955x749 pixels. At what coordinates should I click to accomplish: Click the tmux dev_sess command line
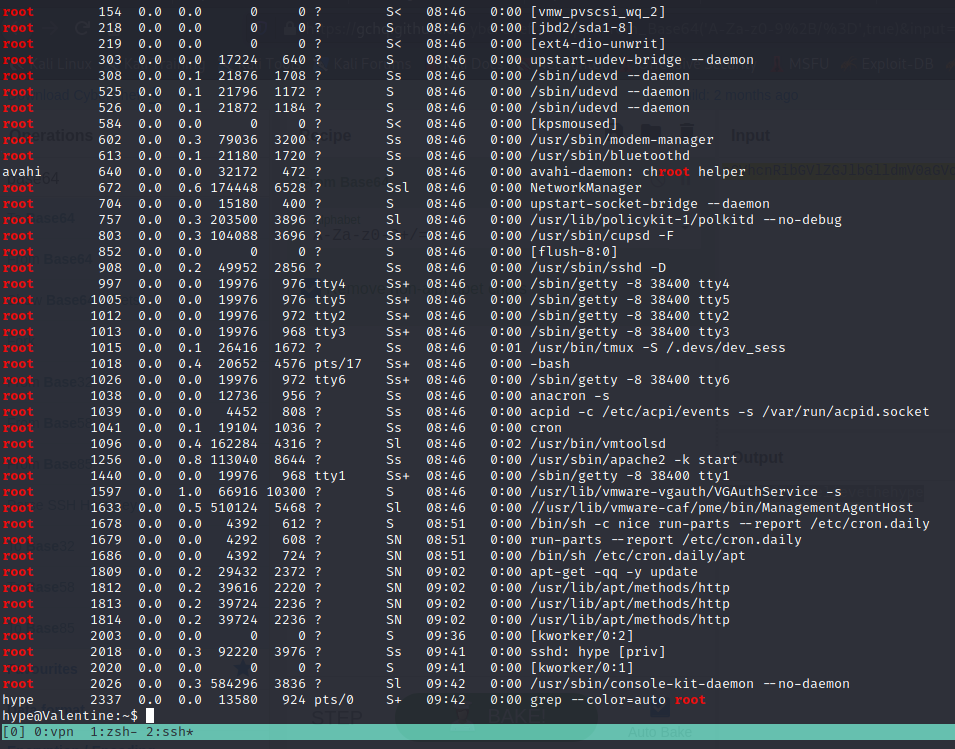[x=657, y=348]
